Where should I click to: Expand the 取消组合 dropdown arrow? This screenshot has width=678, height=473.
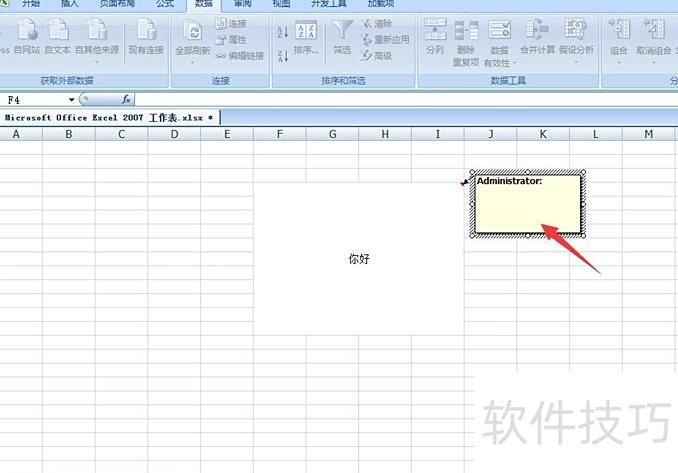point(653,62)
